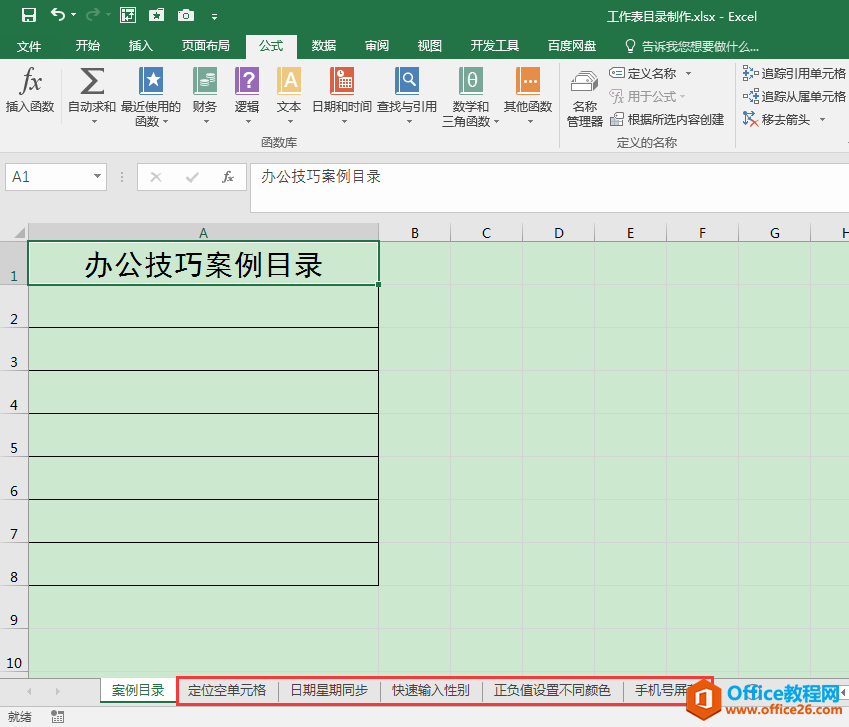Switch to the 开始 ribbon tab
Viewport: 849px width, 727px height.
click(x=88, y=45)
